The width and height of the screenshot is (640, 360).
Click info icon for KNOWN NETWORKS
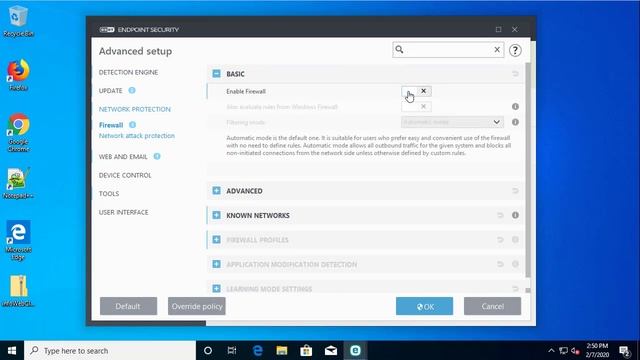[x=516, y=215]
